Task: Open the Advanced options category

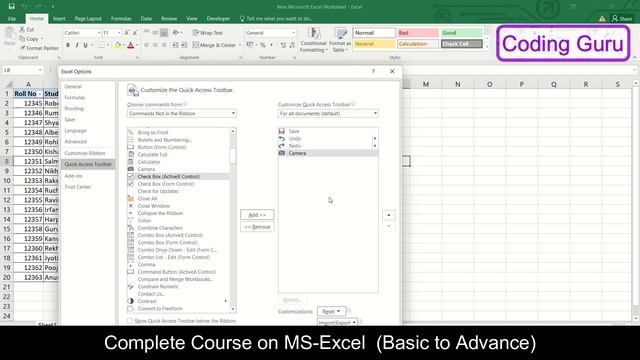Action: 76,142
